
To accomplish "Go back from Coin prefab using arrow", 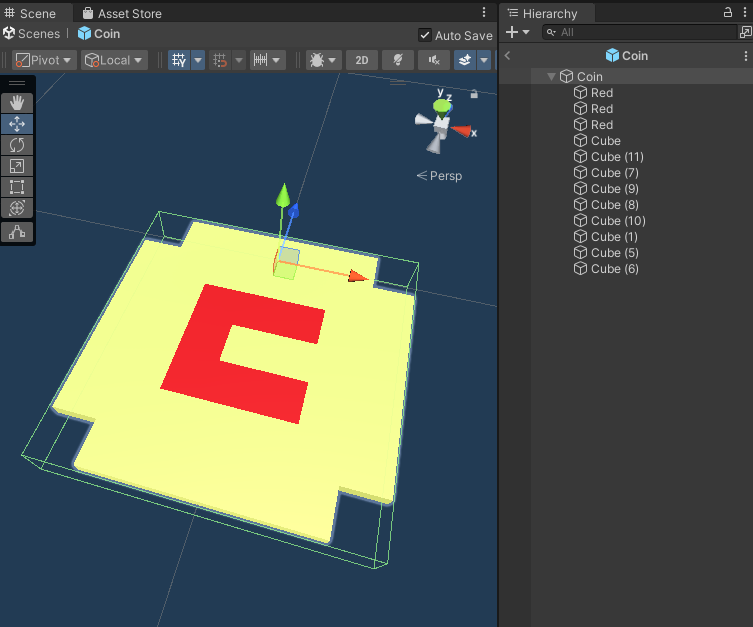I will [507, 56].
